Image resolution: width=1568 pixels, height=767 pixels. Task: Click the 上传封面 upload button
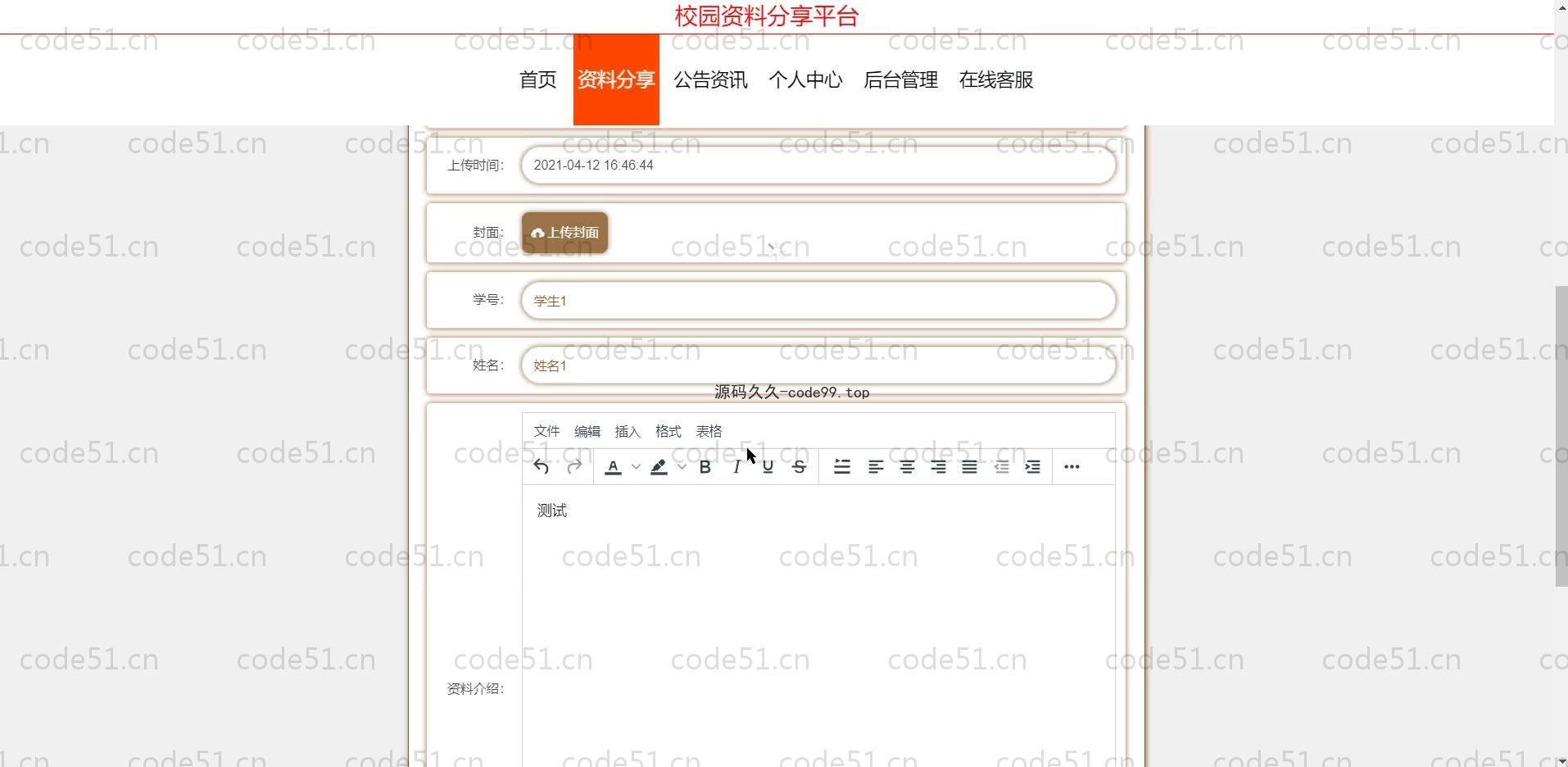click(564, 233)
